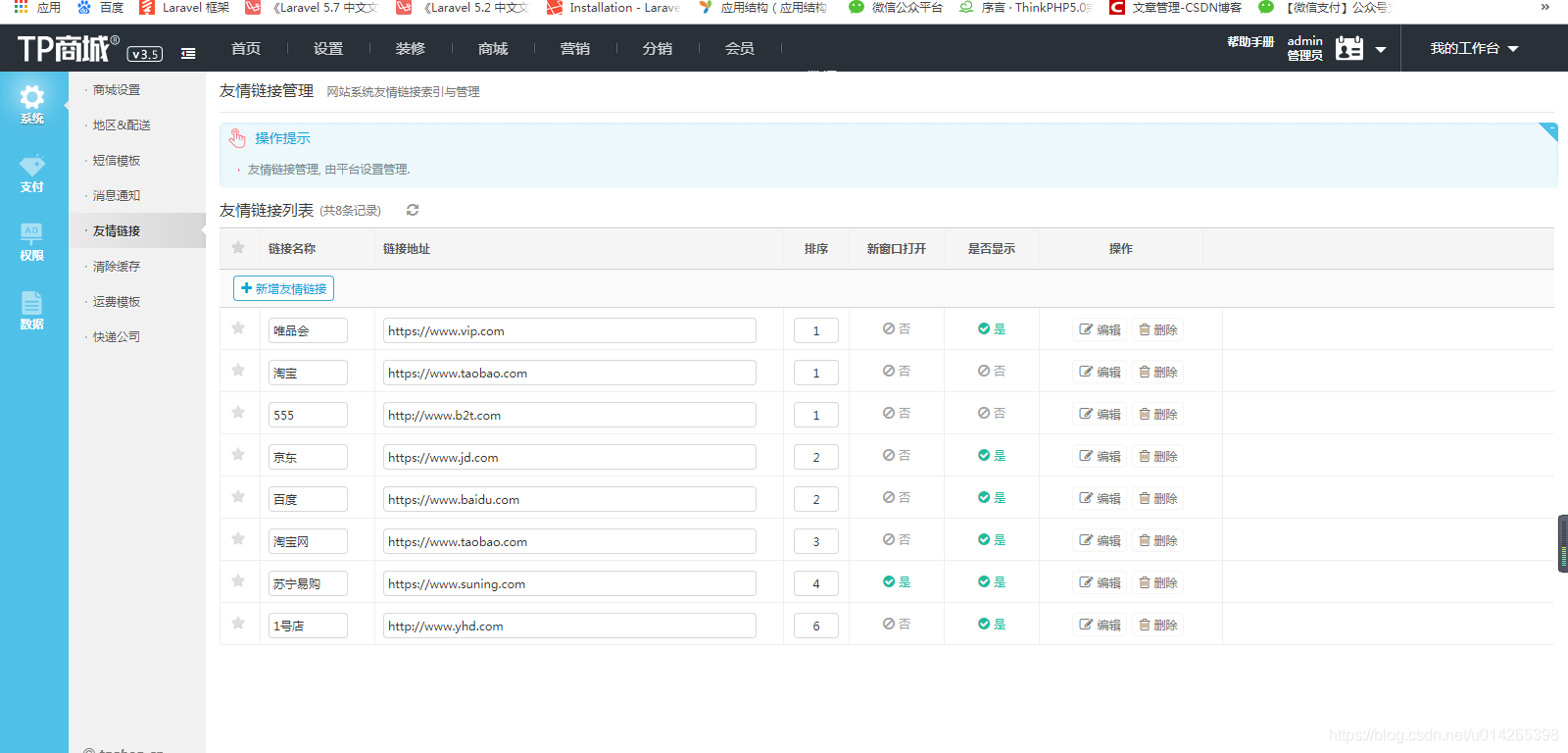Screen dimensions: 1568x753
Task: Open the 数据 data sidebar icon
Action: 32,310
